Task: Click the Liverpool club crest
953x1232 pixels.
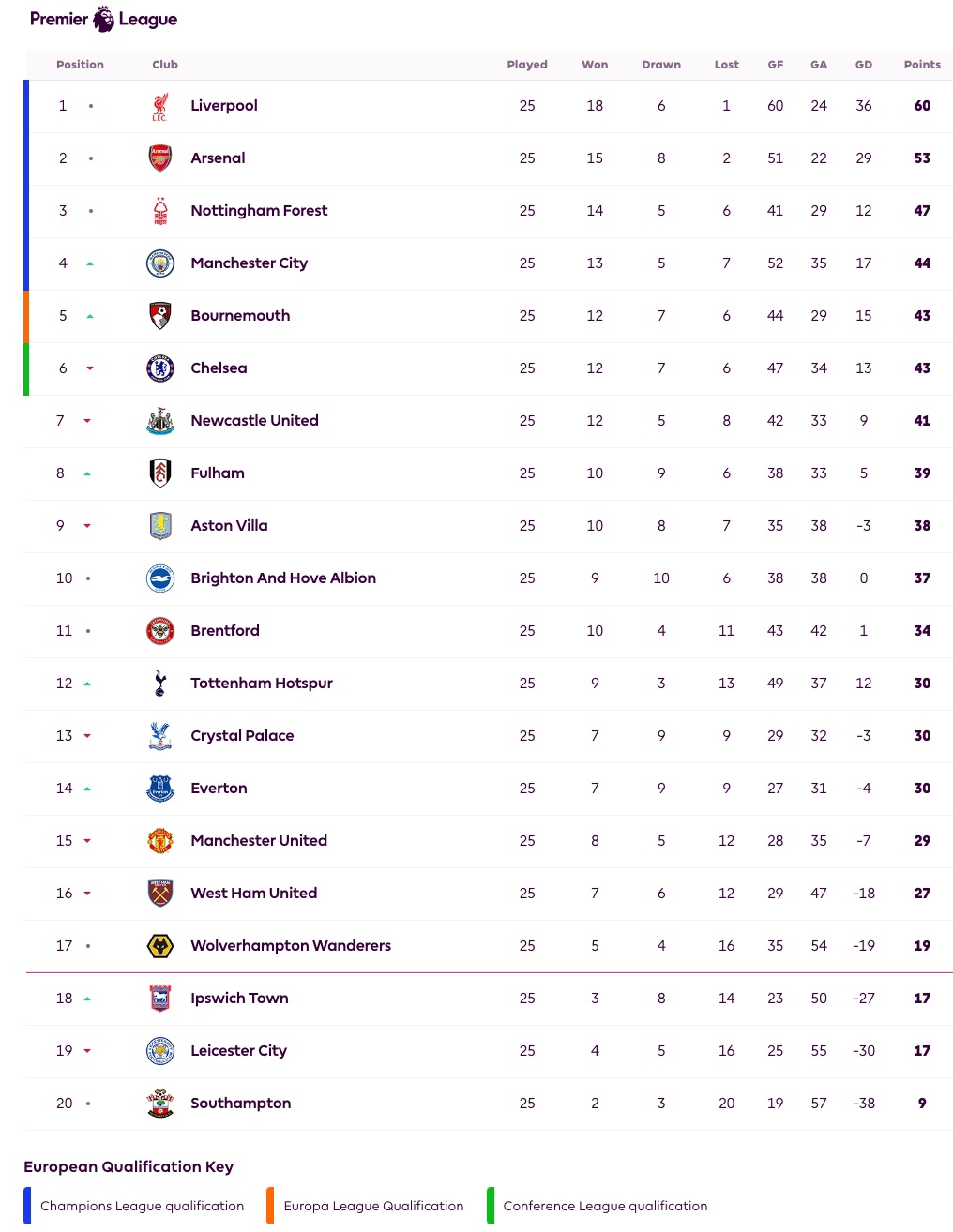Action: pyautogui.click(x=160, y=106)
